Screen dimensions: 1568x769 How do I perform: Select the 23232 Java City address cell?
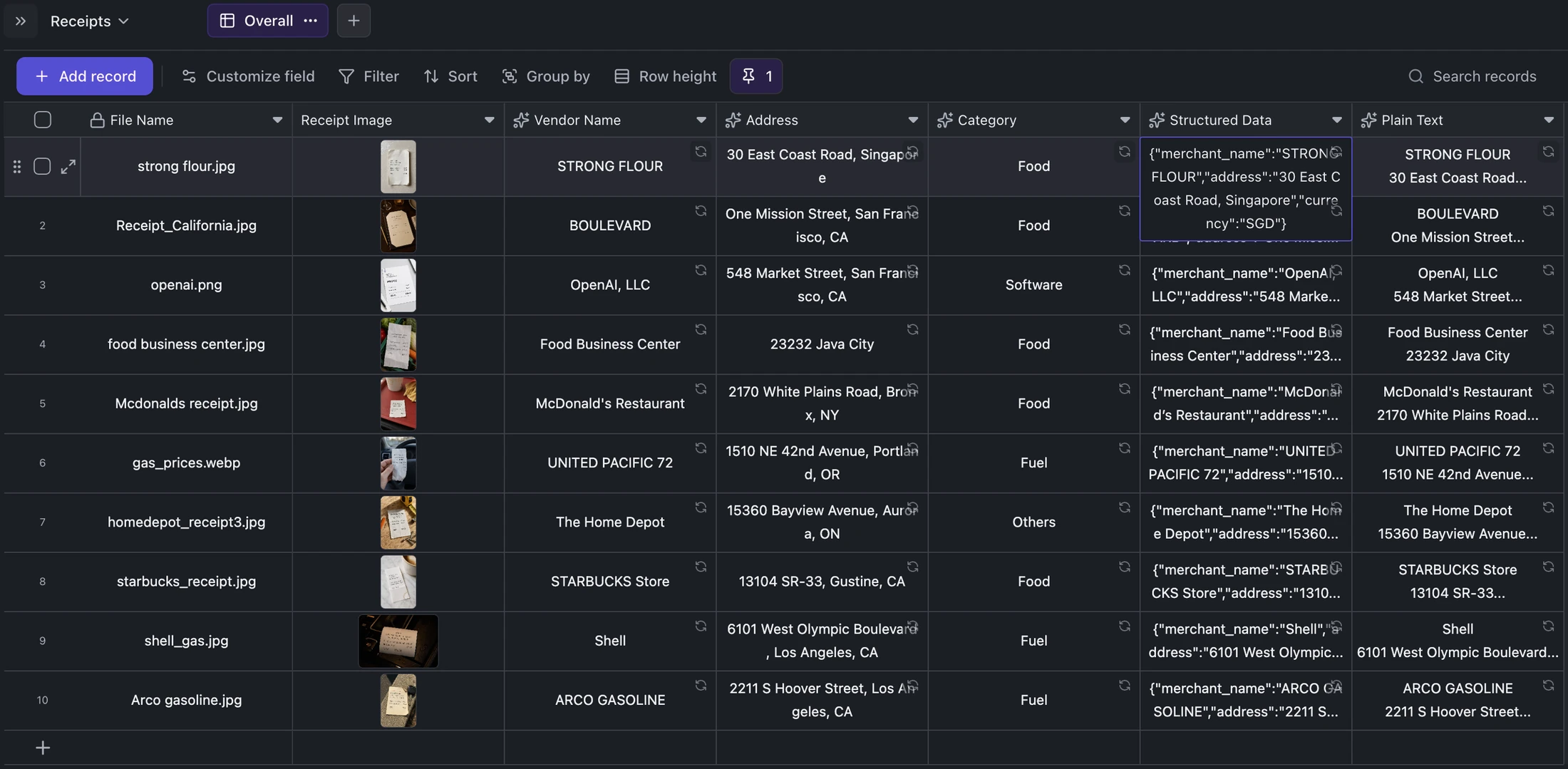(x=822, y=344)
